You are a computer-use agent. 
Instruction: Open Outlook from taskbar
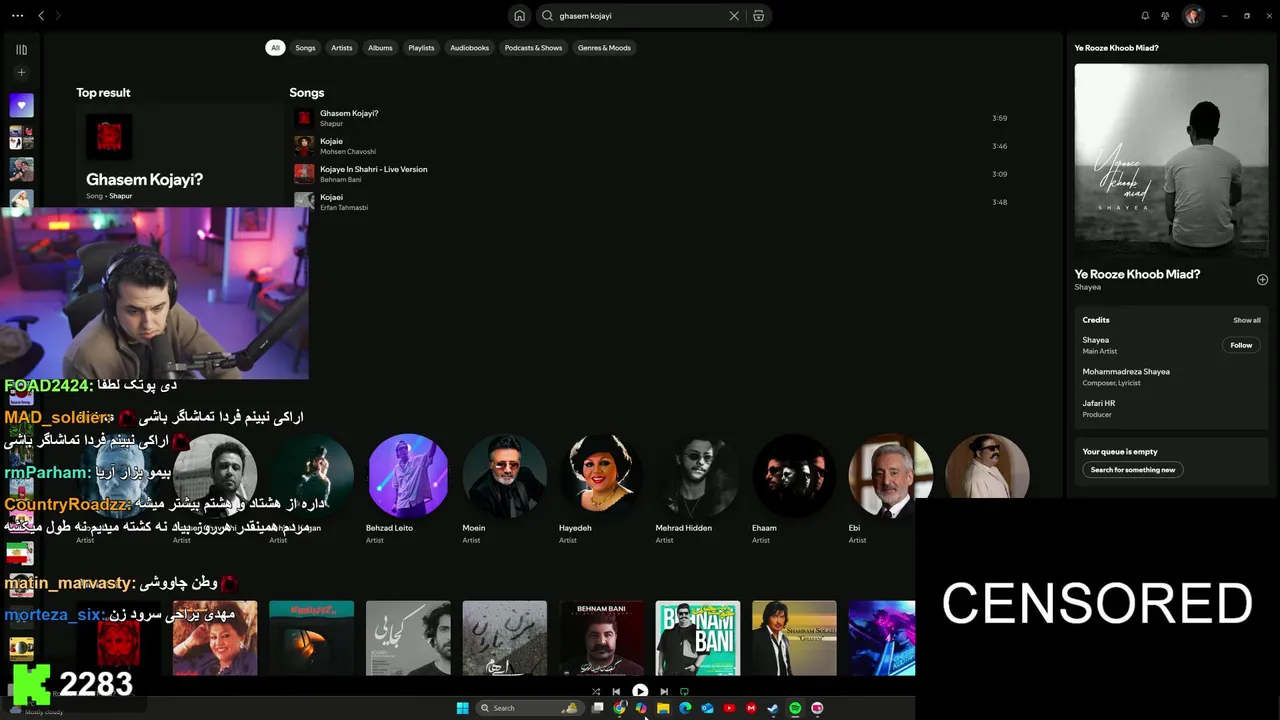tap(707, 708)
